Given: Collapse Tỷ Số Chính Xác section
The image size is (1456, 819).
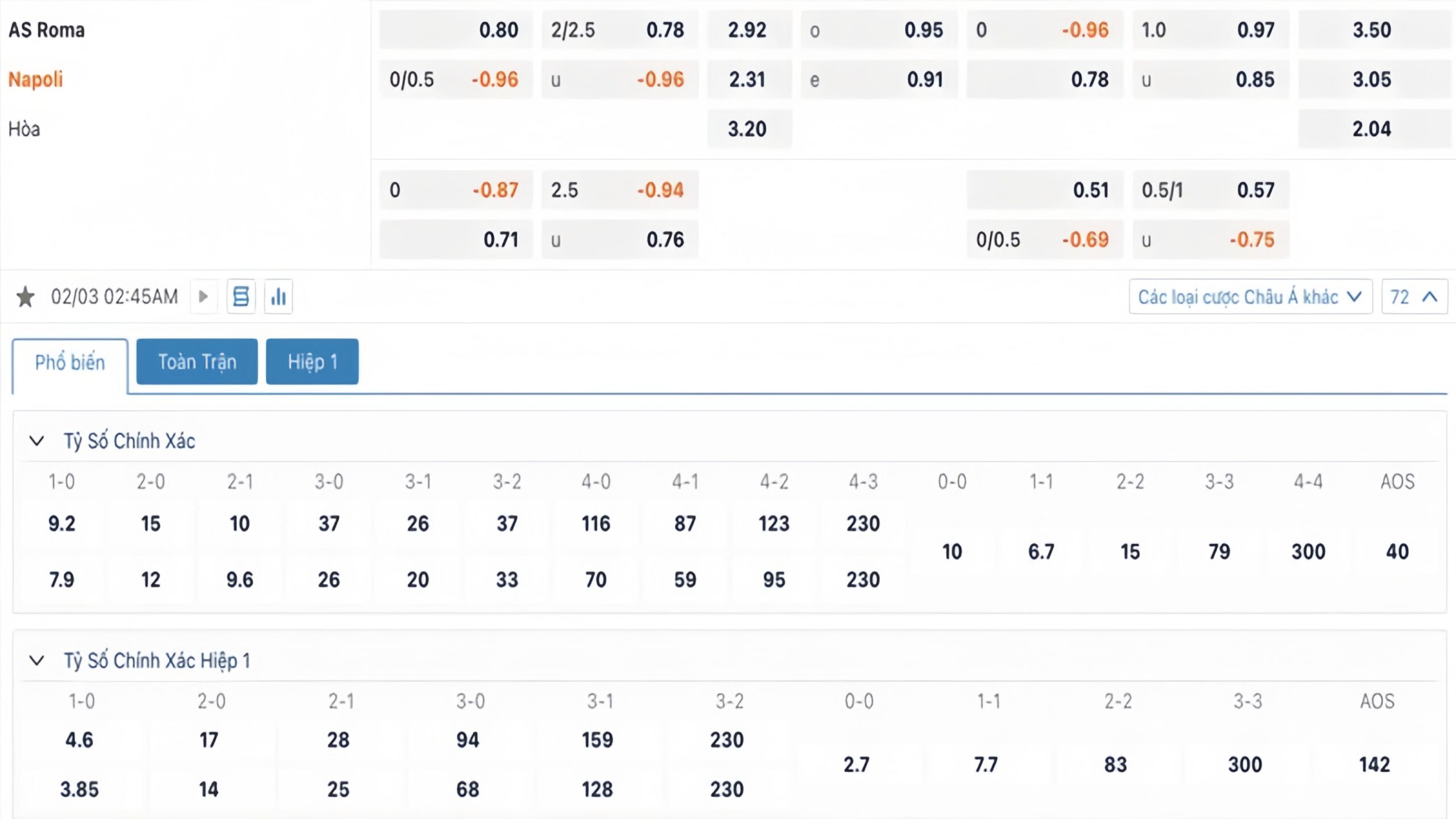Looking at the screenshot, I should [37, 441].
